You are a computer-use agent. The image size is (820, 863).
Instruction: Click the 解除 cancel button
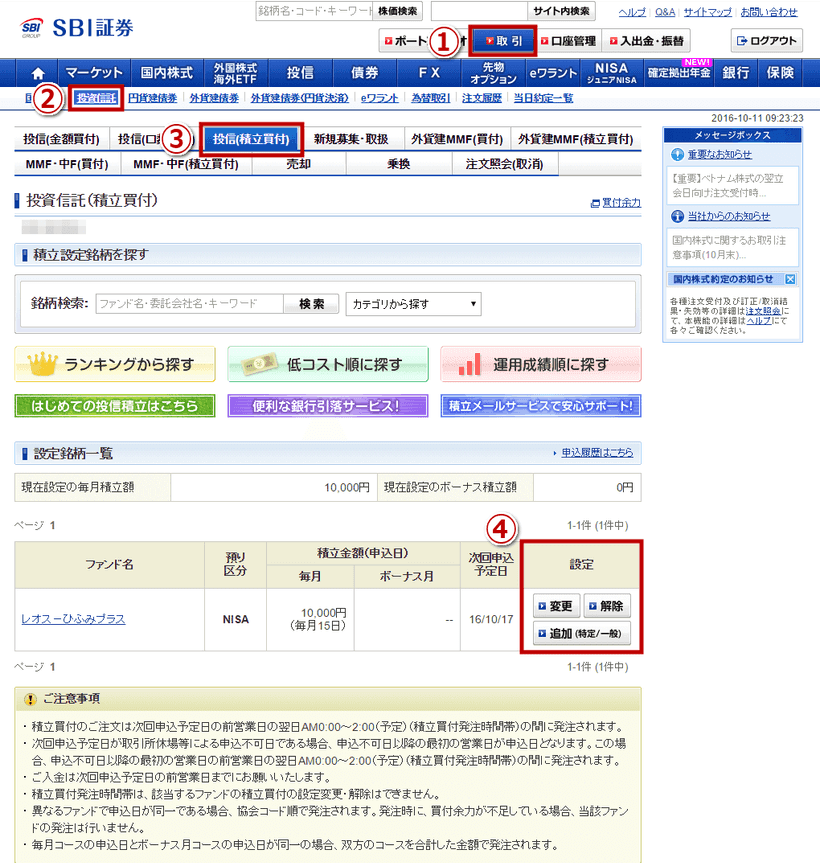click(x=609, y=605)
